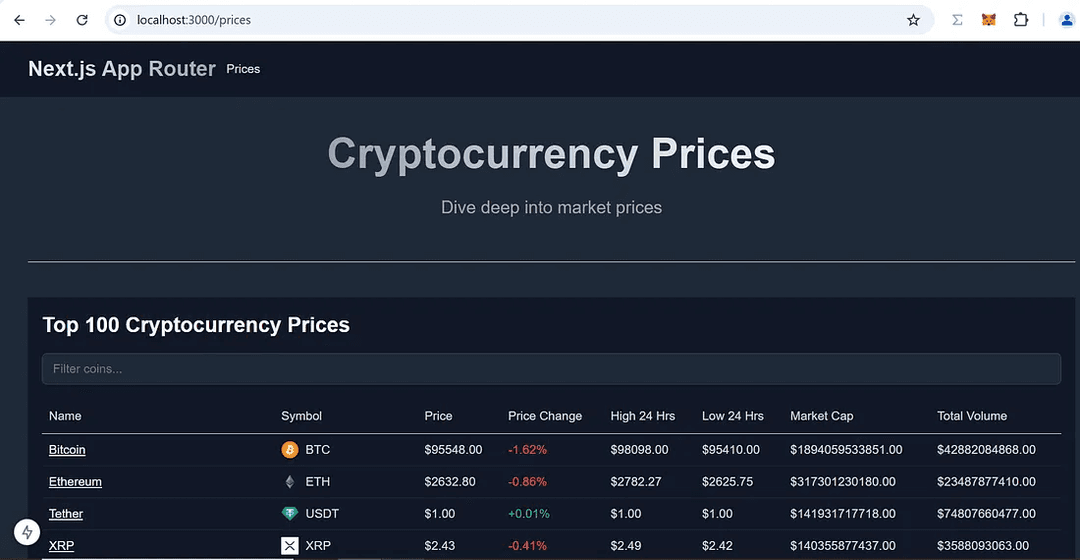Focus the Filter coins search field

click(551, 369)
